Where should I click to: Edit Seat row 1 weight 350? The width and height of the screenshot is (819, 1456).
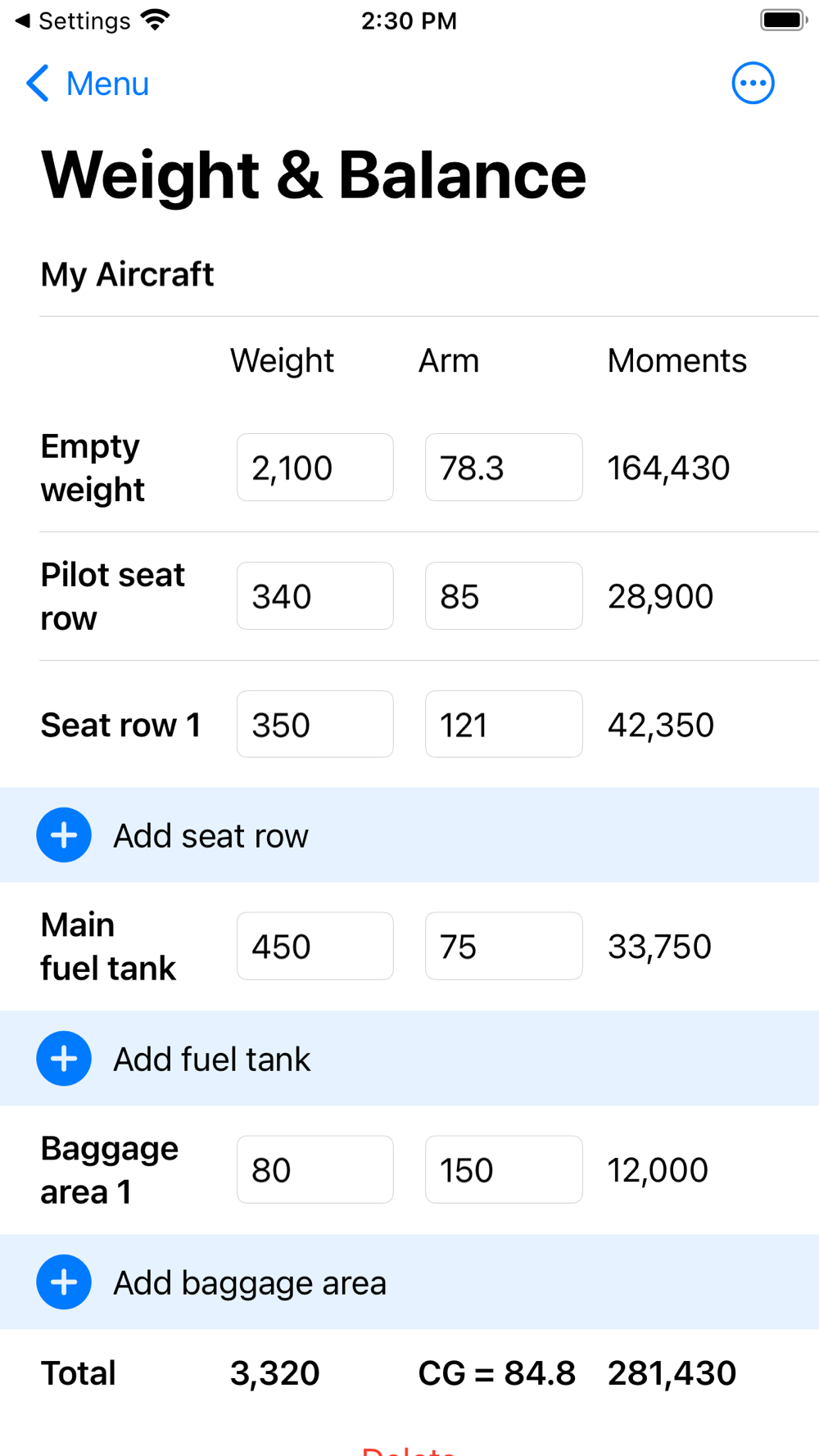point(315,725)
